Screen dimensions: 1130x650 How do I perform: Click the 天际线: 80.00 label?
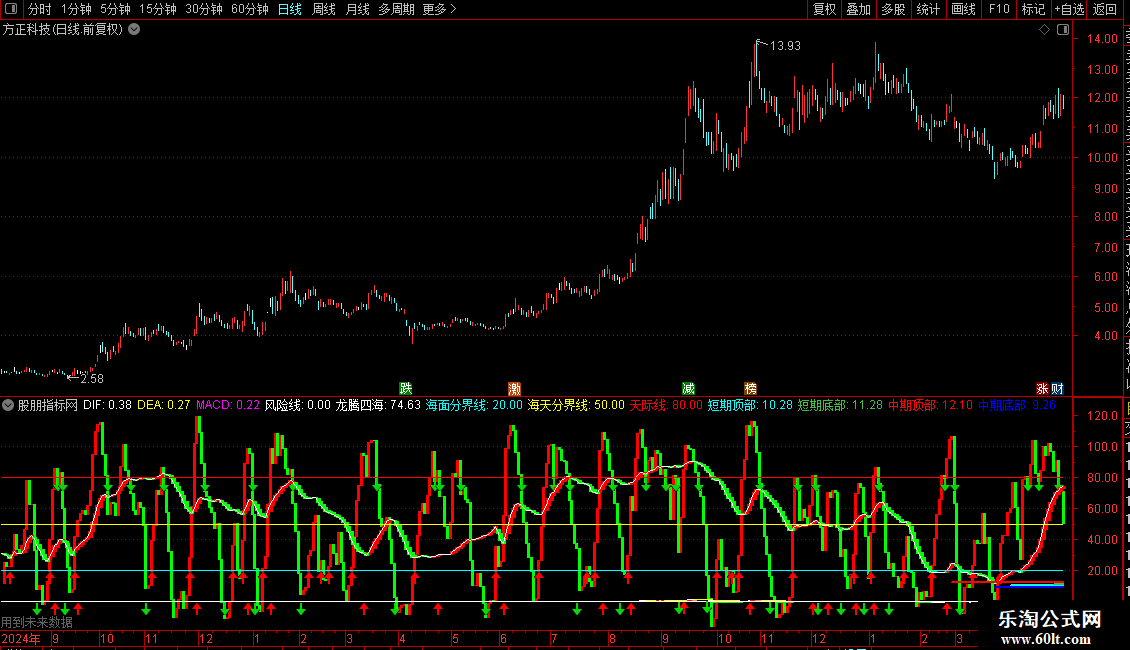(x=666, y=405)
